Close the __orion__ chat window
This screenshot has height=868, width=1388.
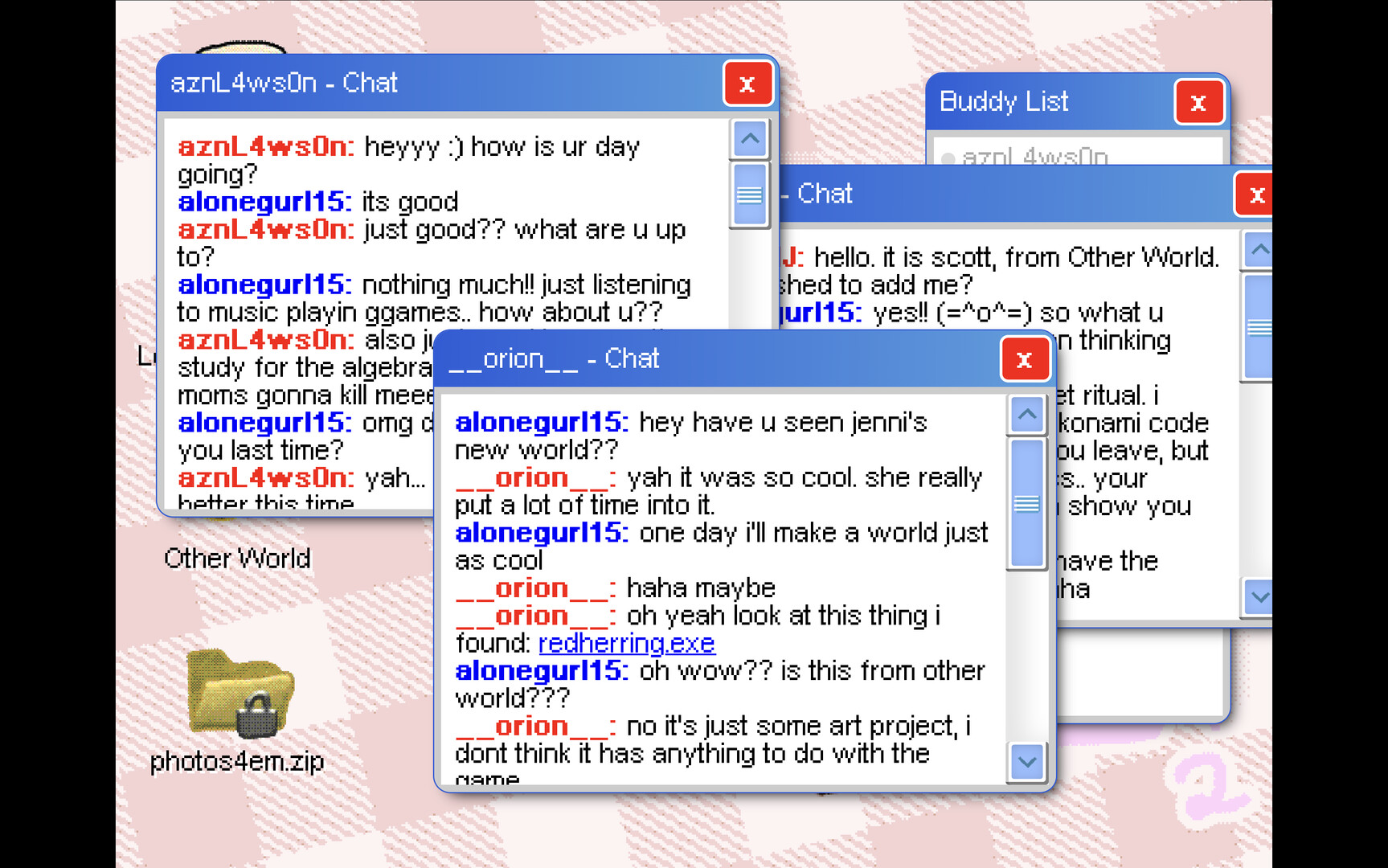pos(1025,358)
